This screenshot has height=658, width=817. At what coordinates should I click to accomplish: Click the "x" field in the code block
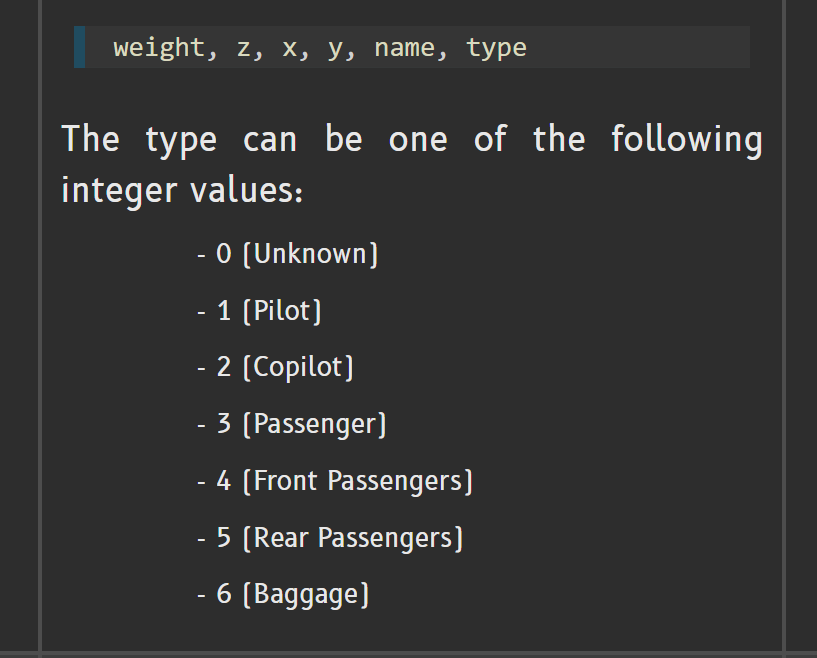click(x=289, y=48)
